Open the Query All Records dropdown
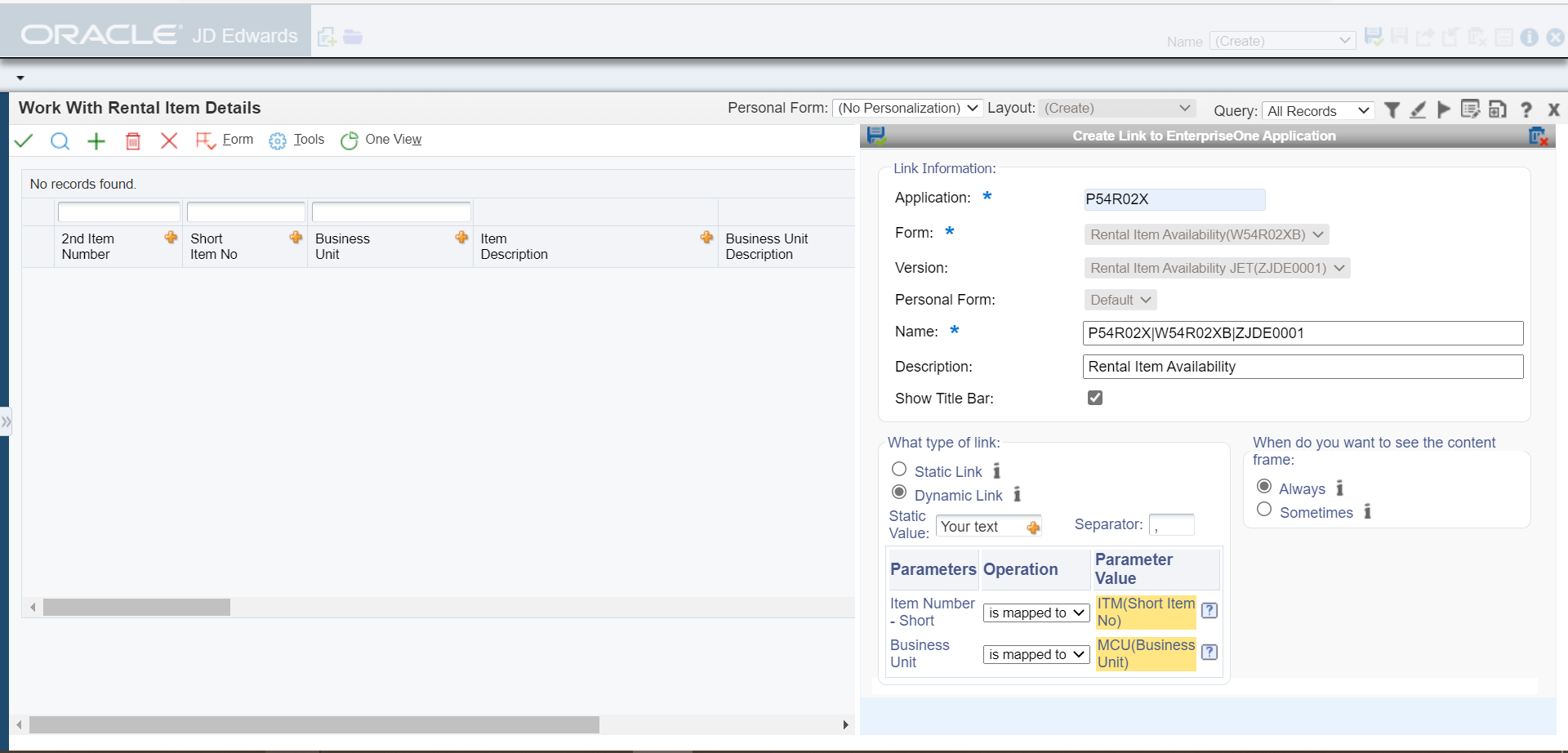The image size is (1568, 753). pos(1318,111)
